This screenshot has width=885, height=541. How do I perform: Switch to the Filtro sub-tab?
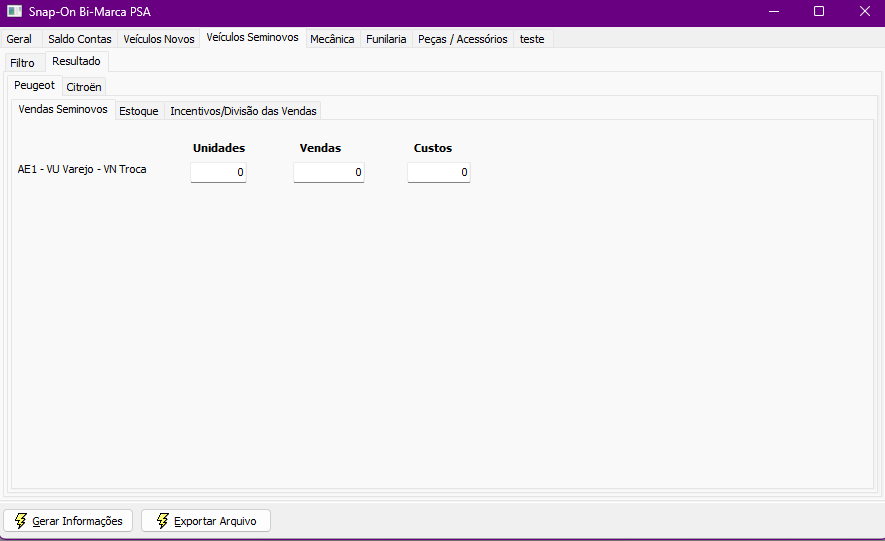(x=23, y=63)
